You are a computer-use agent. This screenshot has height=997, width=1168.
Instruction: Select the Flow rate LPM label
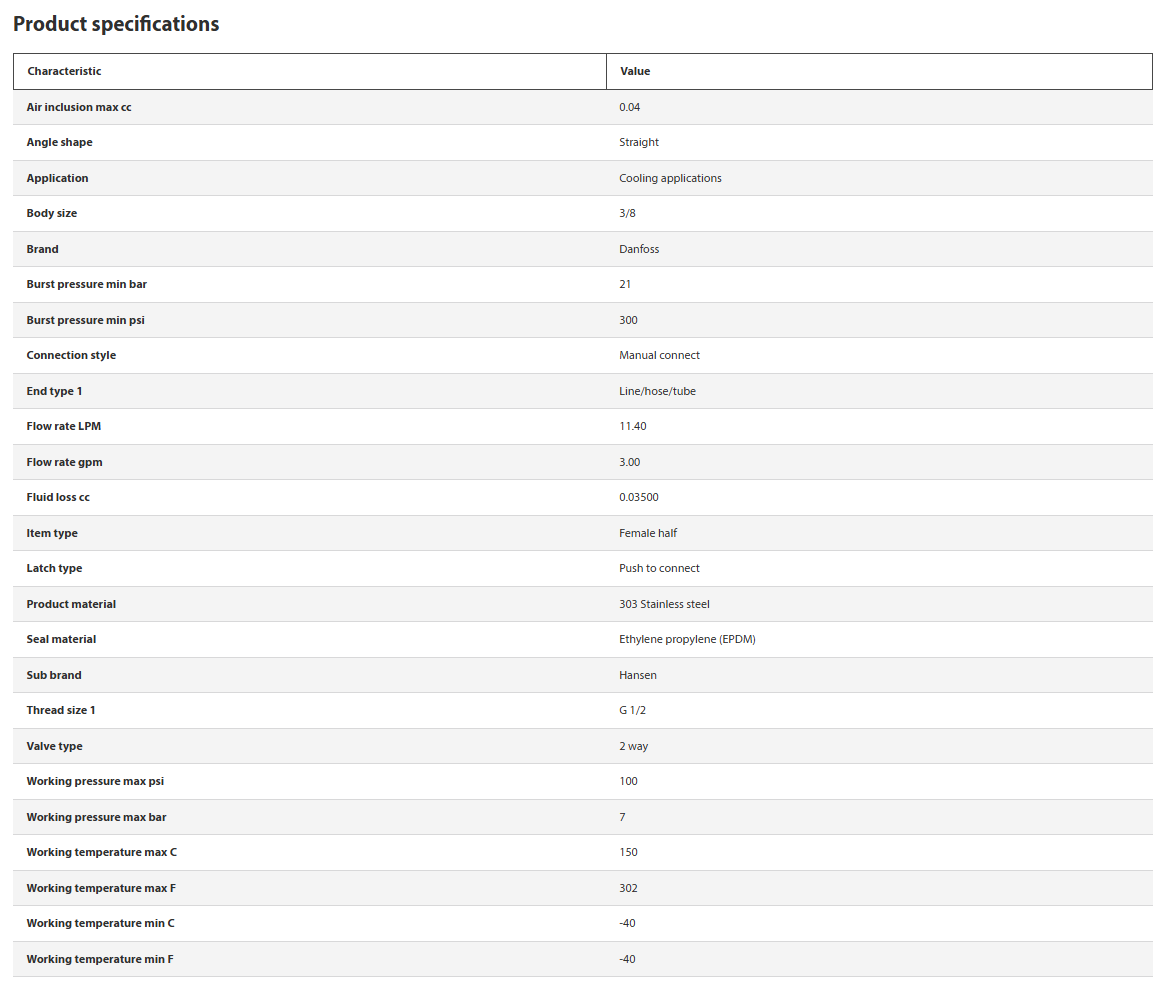(63, 426)
